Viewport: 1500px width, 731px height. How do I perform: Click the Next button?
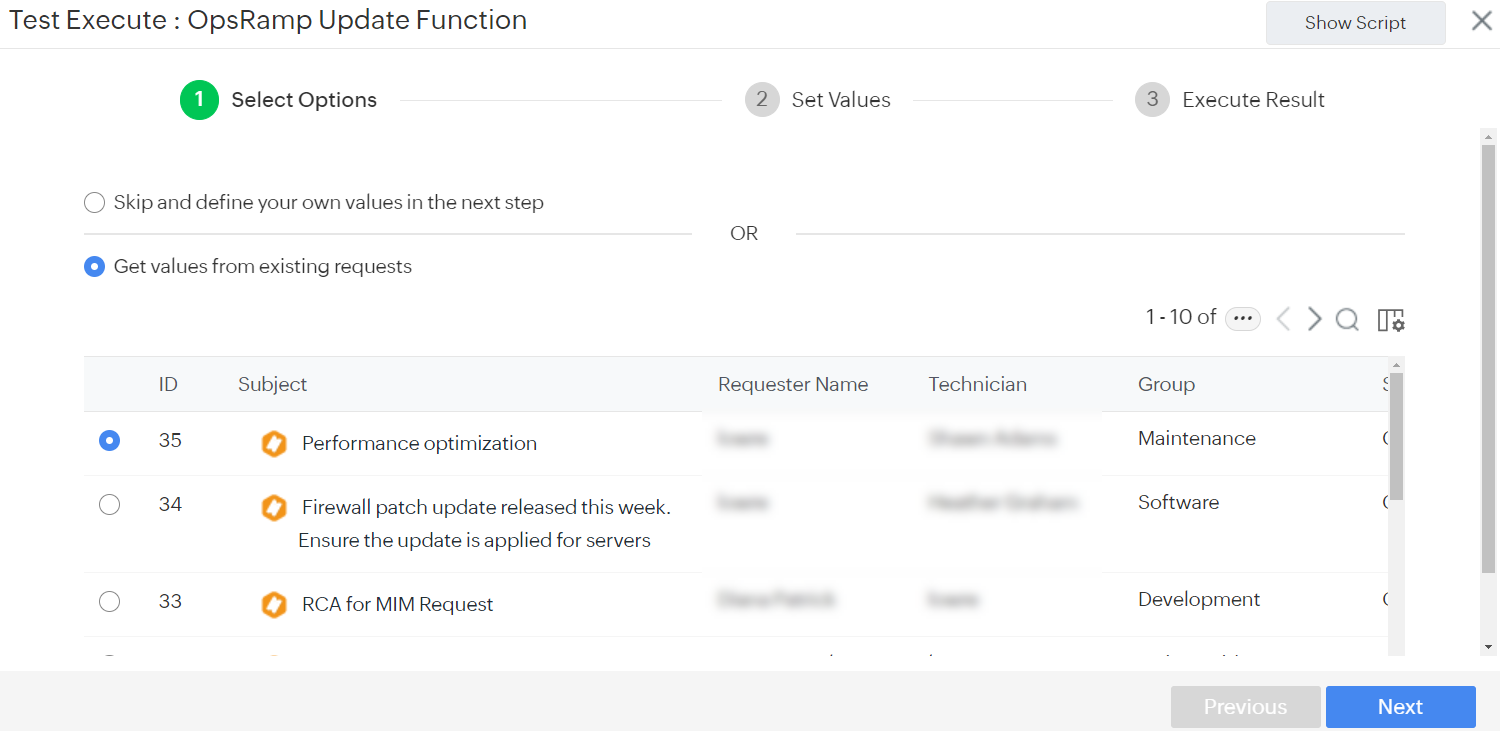click(x=1400, y=707)
